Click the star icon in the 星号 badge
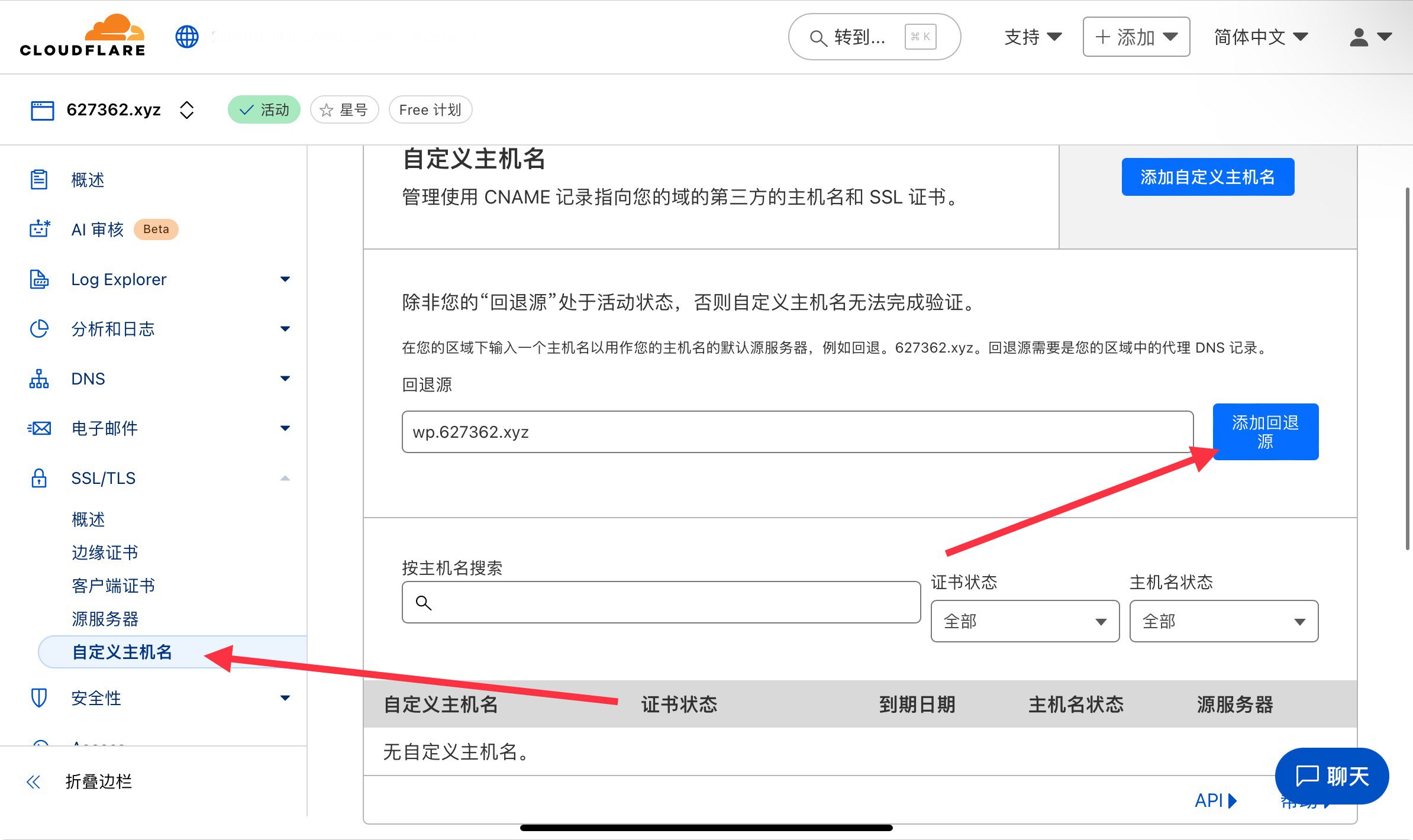Image resolution: width=1413 pixels, height=840 pixels. tap(326, 110)
